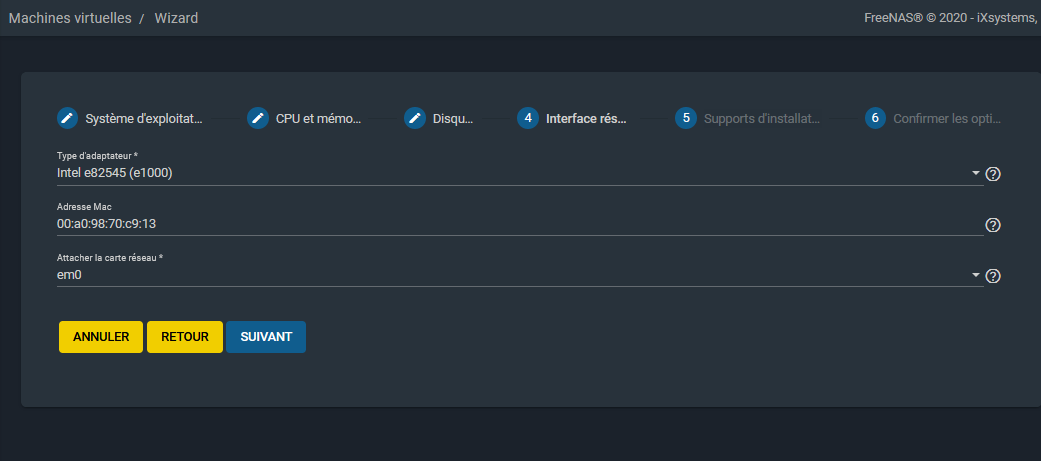Show help for Adresse Mac field
The width and height of the screenshot is (1041, 461).
tap(993, 225)
